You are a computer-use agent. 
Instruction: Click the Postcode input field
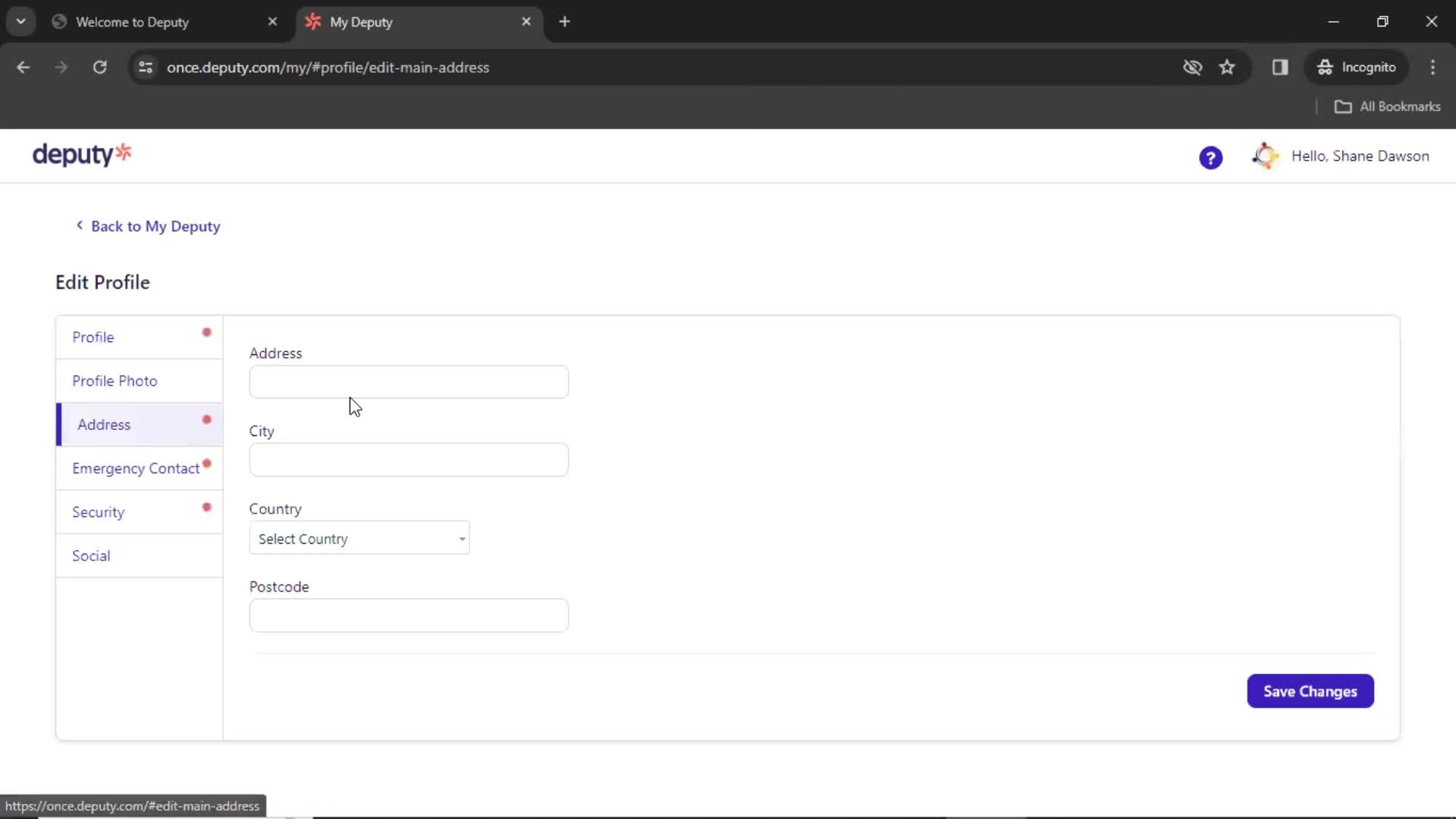click(408, 615)
